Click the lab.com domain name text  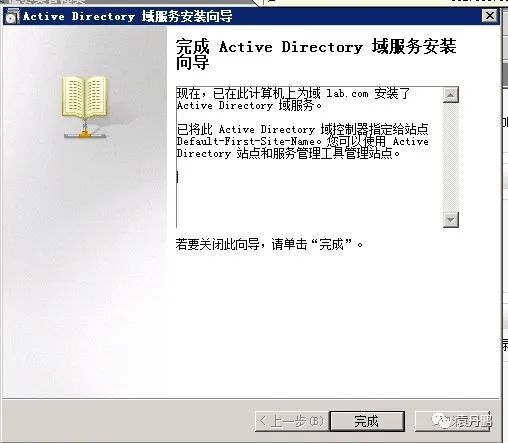pos(347,94)
